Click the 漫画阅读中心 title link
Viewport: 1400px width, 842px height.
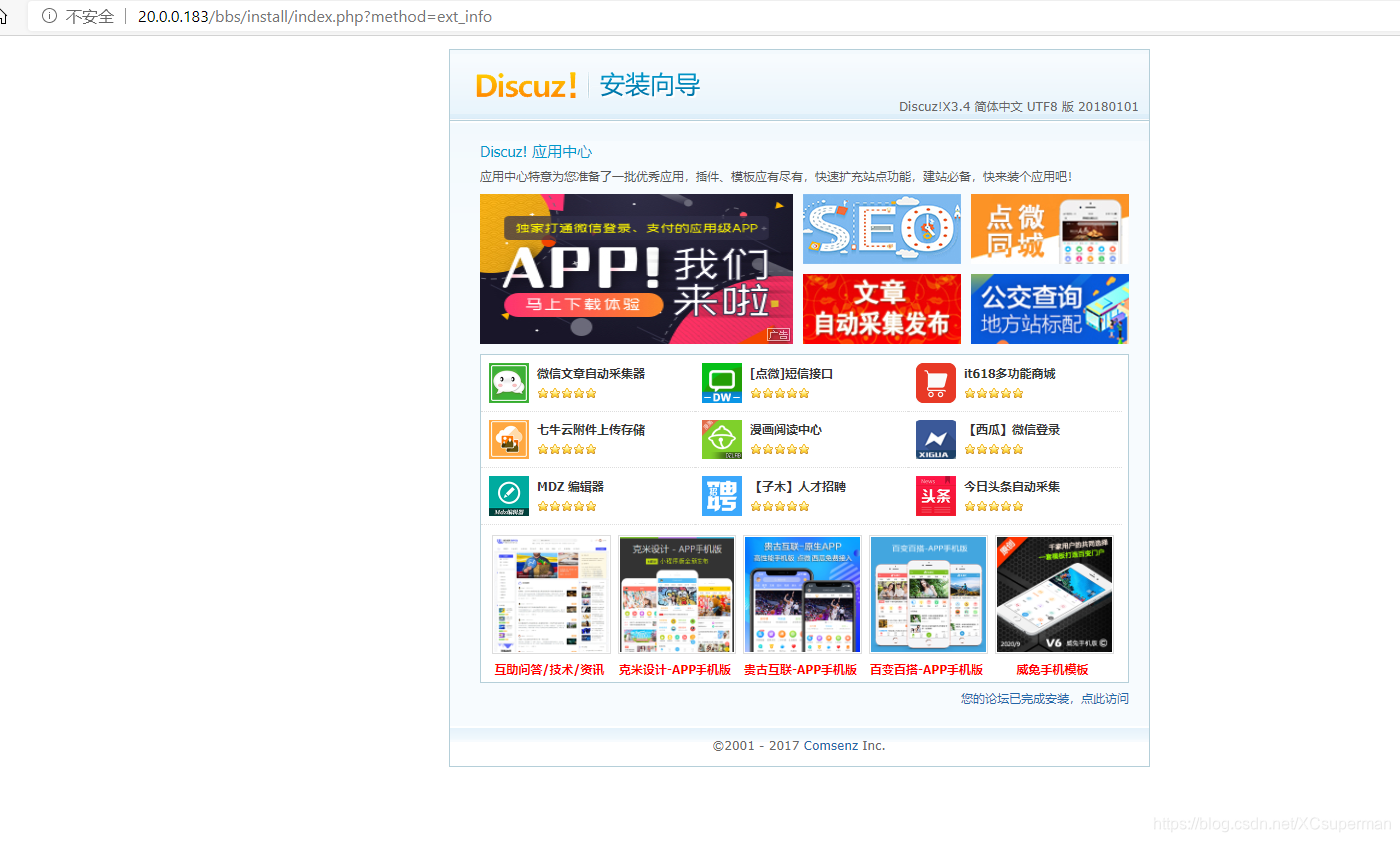786,430
